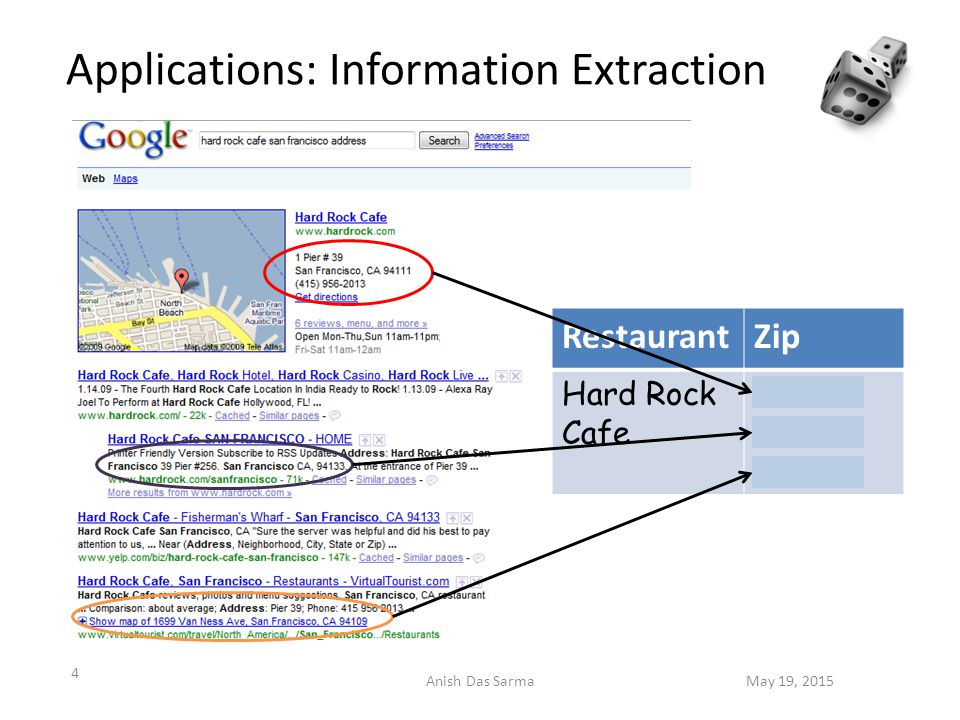Image resolution: width=960 pixels, height=720 pixels.
Task: Open '6 reviews, menu, and more' link
Action: [361, 323]
